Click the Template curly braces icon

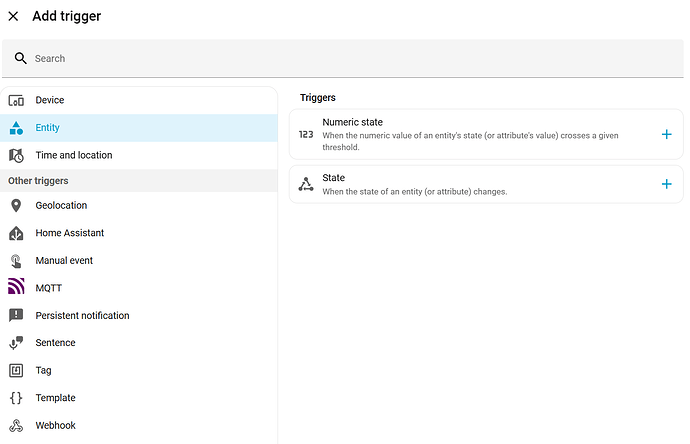(16, 398)
